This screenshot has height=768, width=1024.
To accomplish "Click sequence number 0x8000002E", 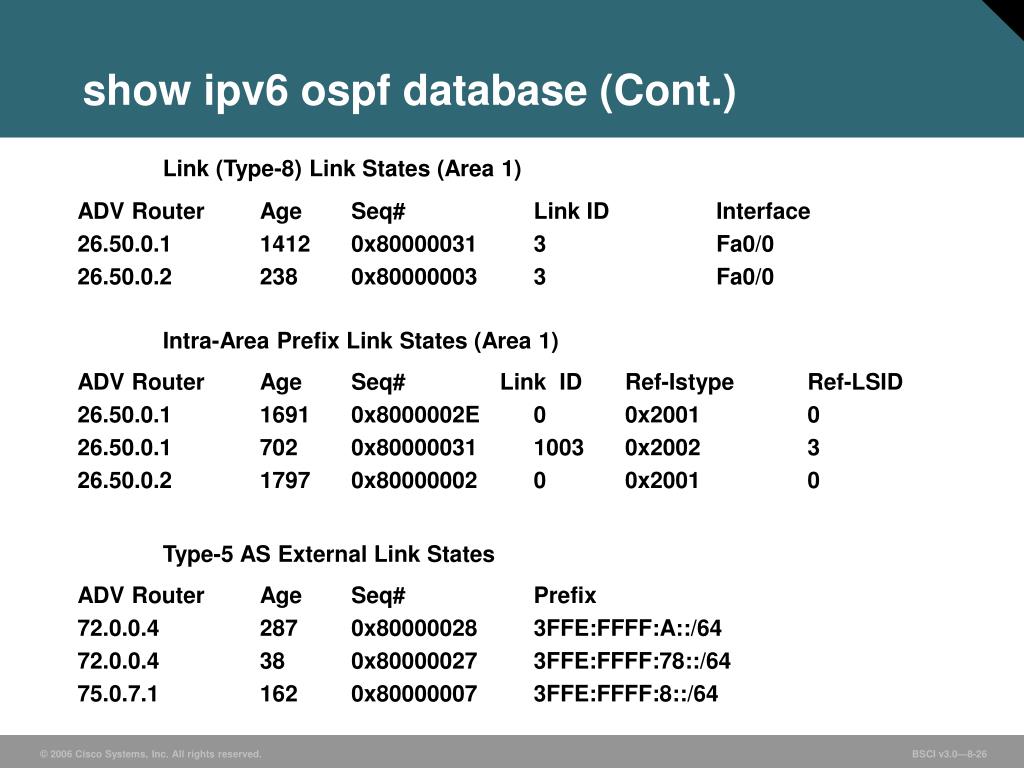I will [415, 415].
